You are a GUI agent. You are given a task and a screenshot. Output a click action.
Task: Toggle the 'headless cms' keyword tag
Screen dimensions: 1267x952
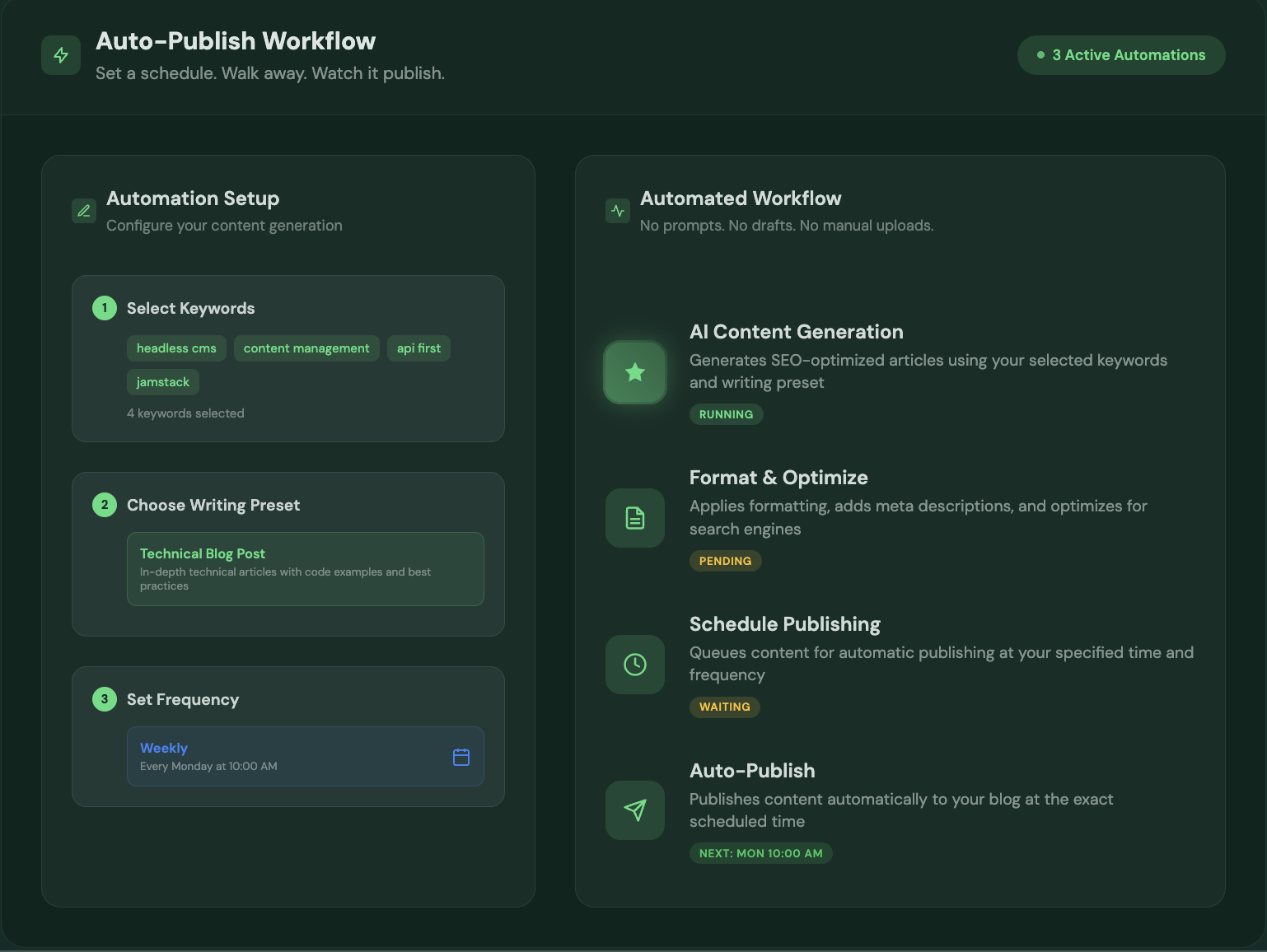(176, 348)
